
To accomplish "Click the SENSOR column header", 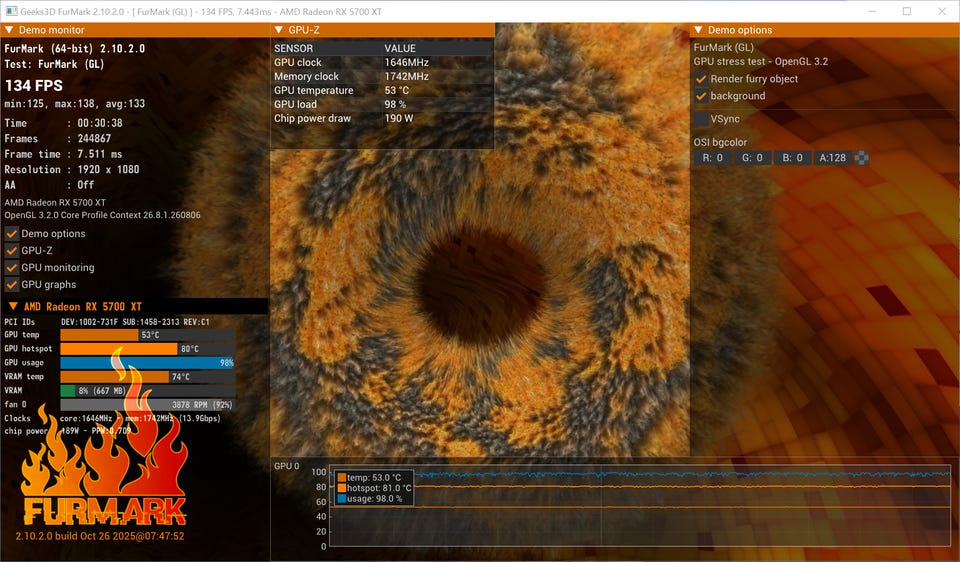I will (293, 48).
